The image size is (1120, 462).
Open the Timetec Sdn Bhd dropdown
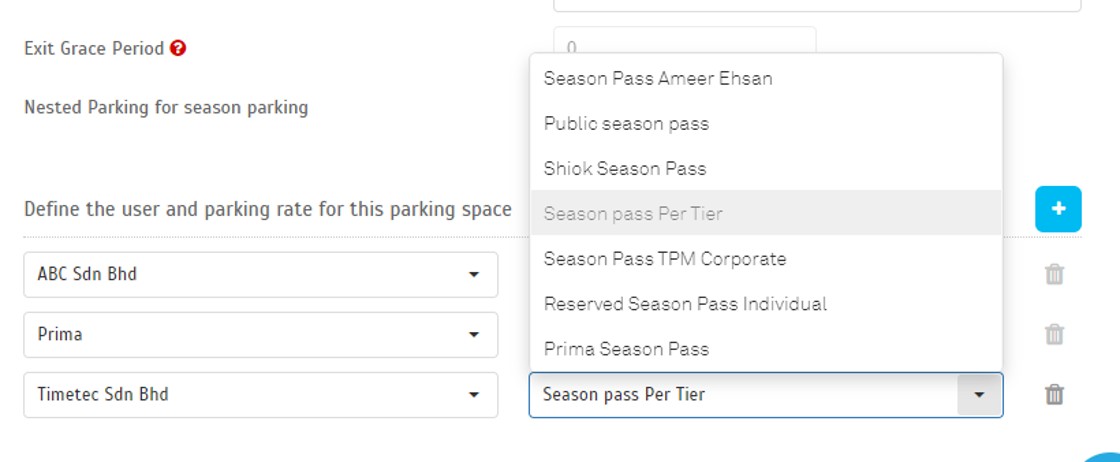[x=260, y=395]
